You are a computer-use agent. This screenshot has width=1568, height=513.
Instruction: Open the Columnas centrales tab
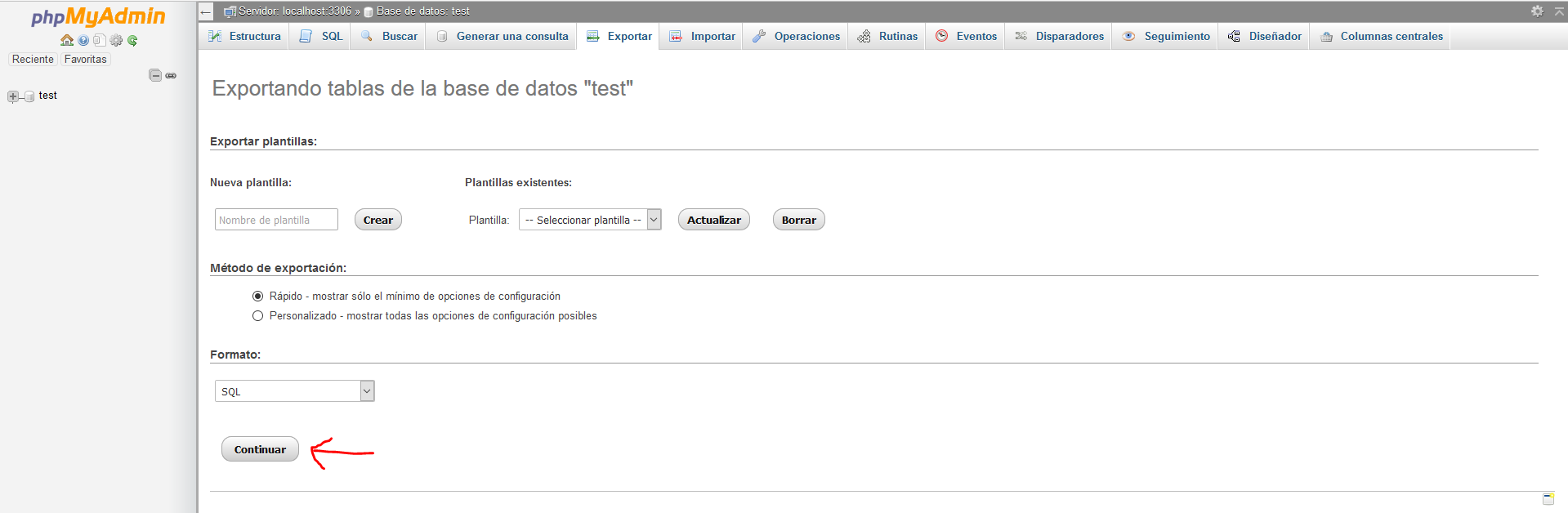[1380, 36]
